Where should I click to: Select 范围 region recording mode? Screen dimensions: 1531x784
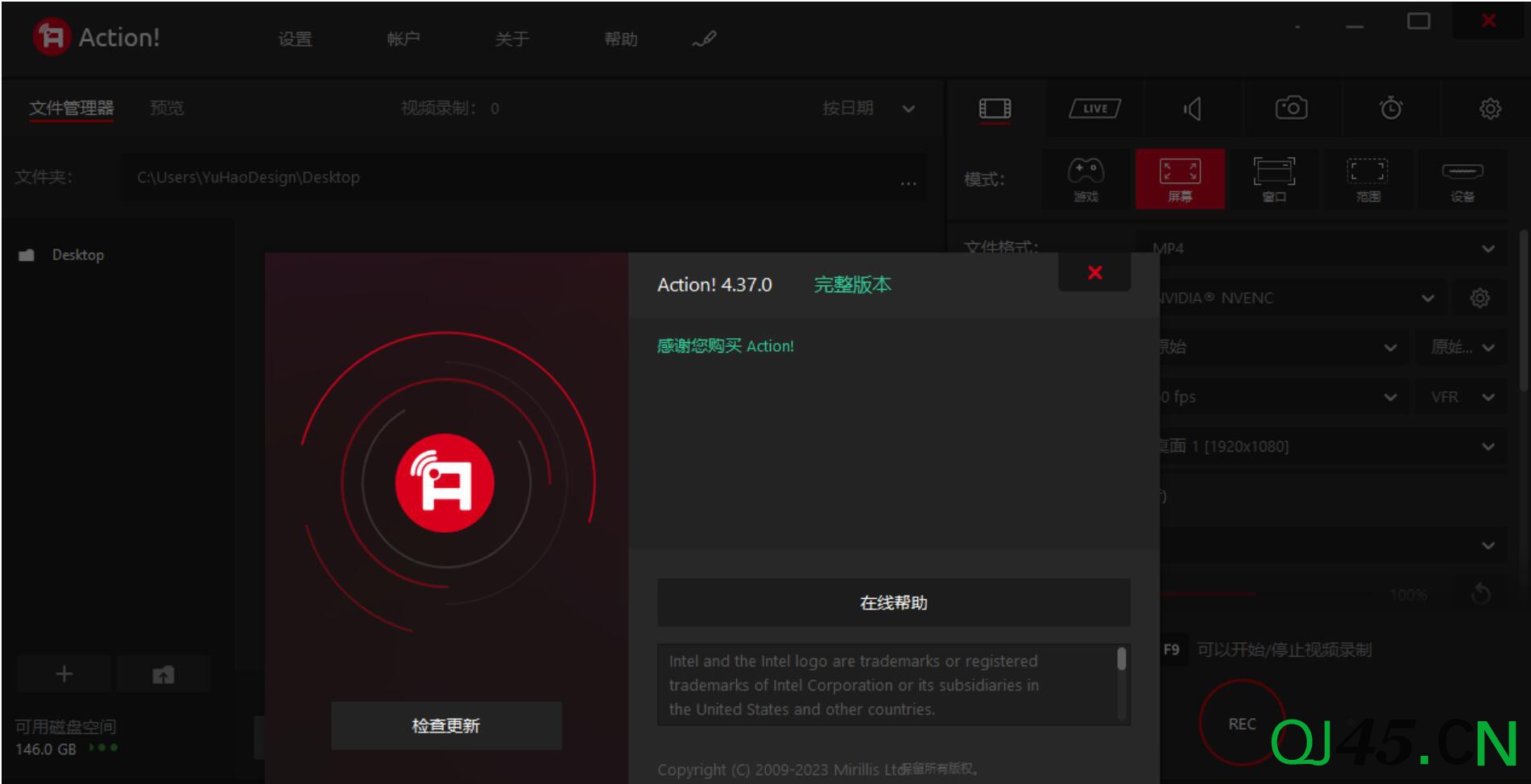click(x=1368, y=179)
